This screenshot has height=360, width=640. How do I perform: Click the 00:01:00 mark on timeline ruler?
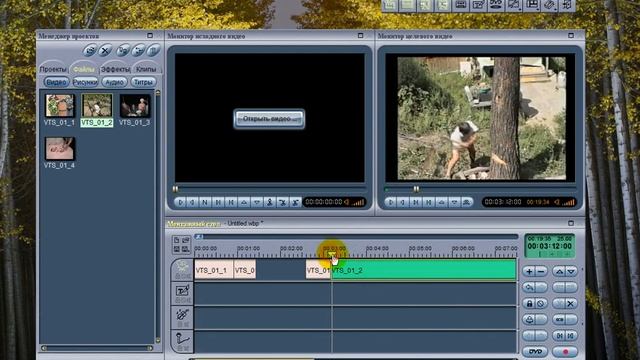click(x=248, y=248)
